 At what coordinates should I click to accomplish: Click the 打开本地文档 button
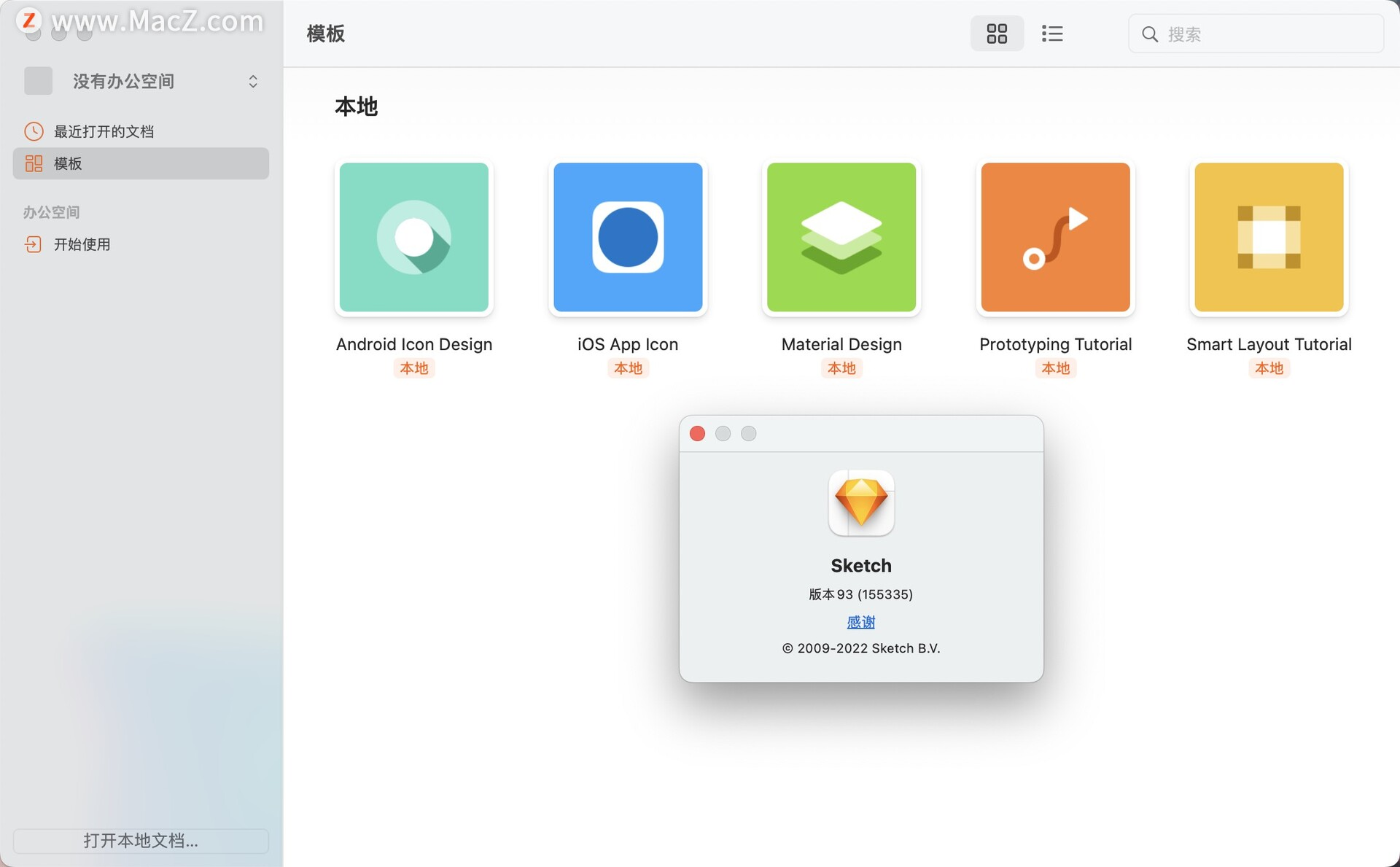[x=141, y=841]
